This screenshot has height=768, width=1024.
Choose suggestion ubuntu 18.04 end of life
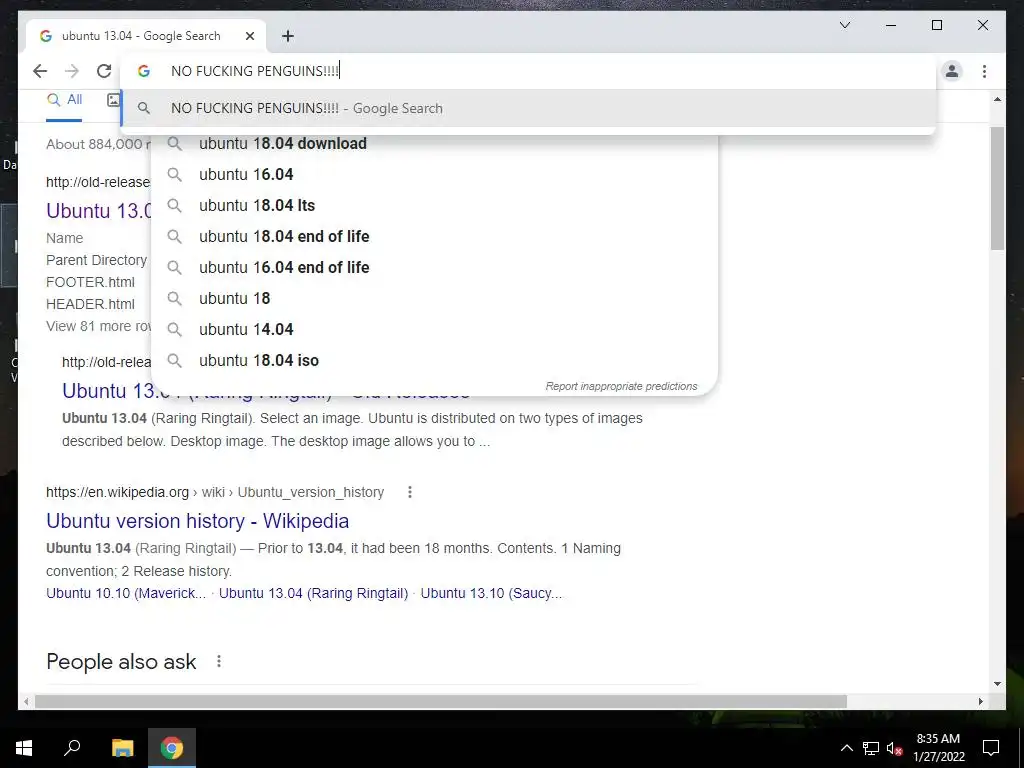click(x=434, y=236)
